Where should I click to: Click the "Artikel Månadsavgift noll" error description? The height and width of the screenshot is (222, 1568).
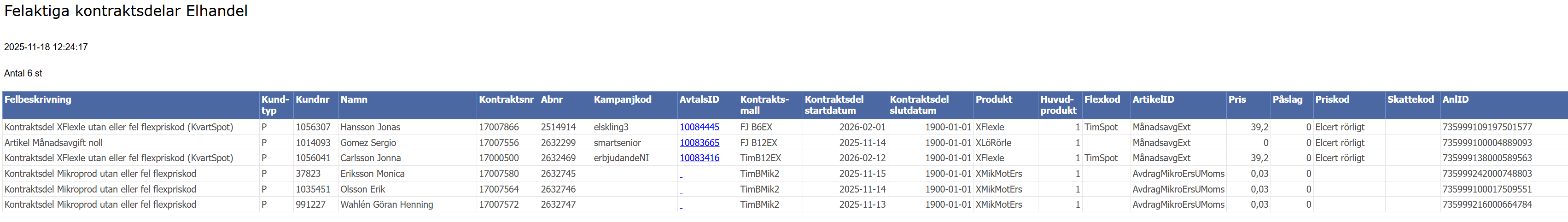pos(53,143)
